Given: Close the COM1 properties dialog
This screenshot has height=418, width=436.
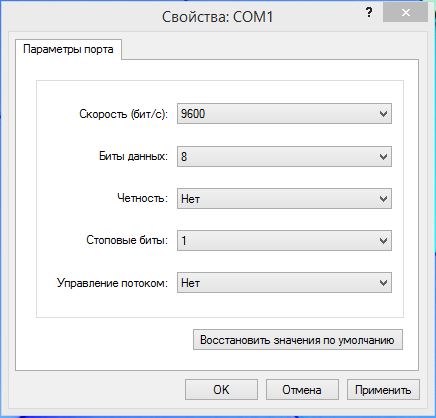Looking at the screenshot, I should [405, 13].
